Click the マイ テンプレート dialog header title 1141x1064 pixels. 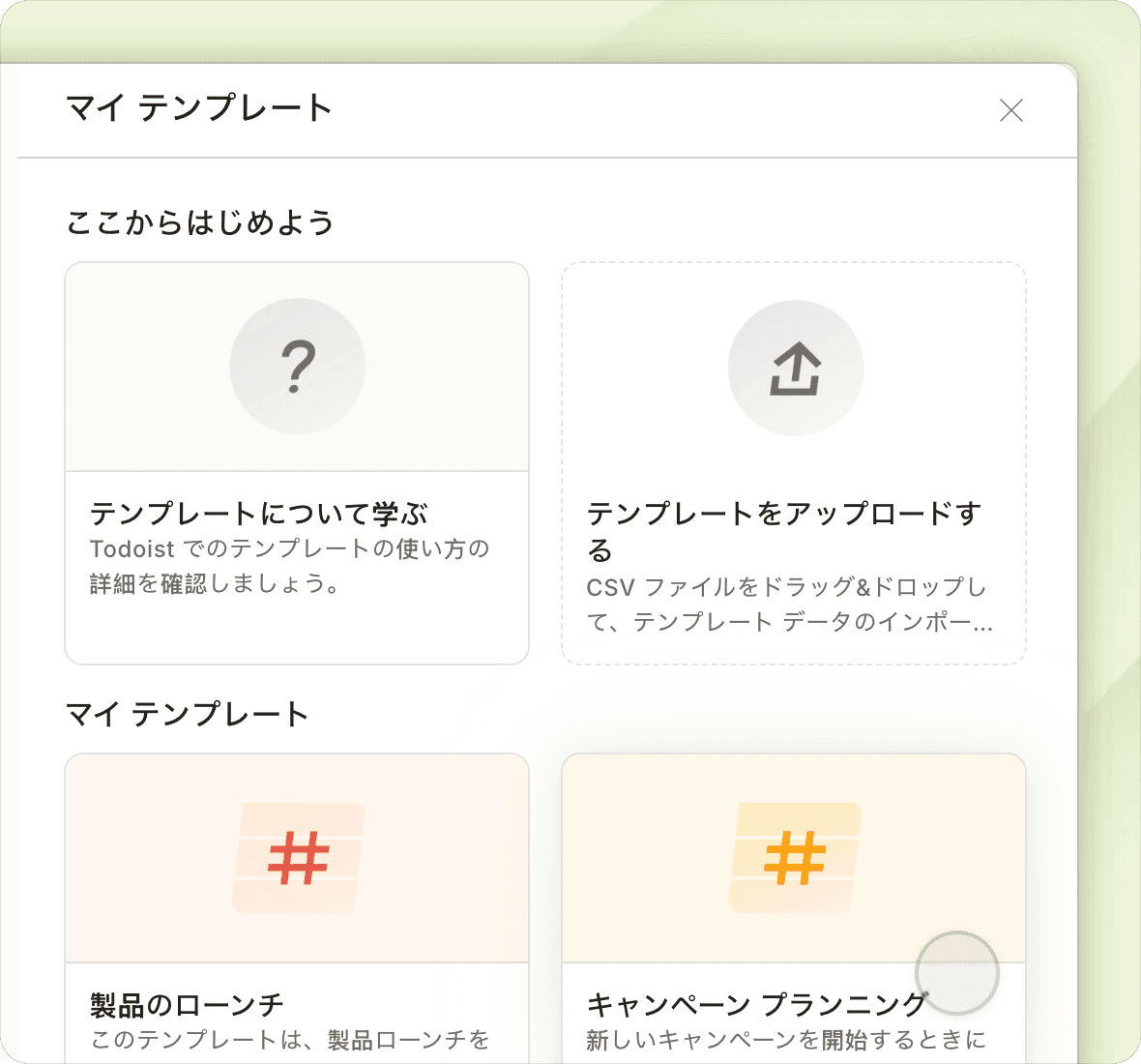pos(198,107)
